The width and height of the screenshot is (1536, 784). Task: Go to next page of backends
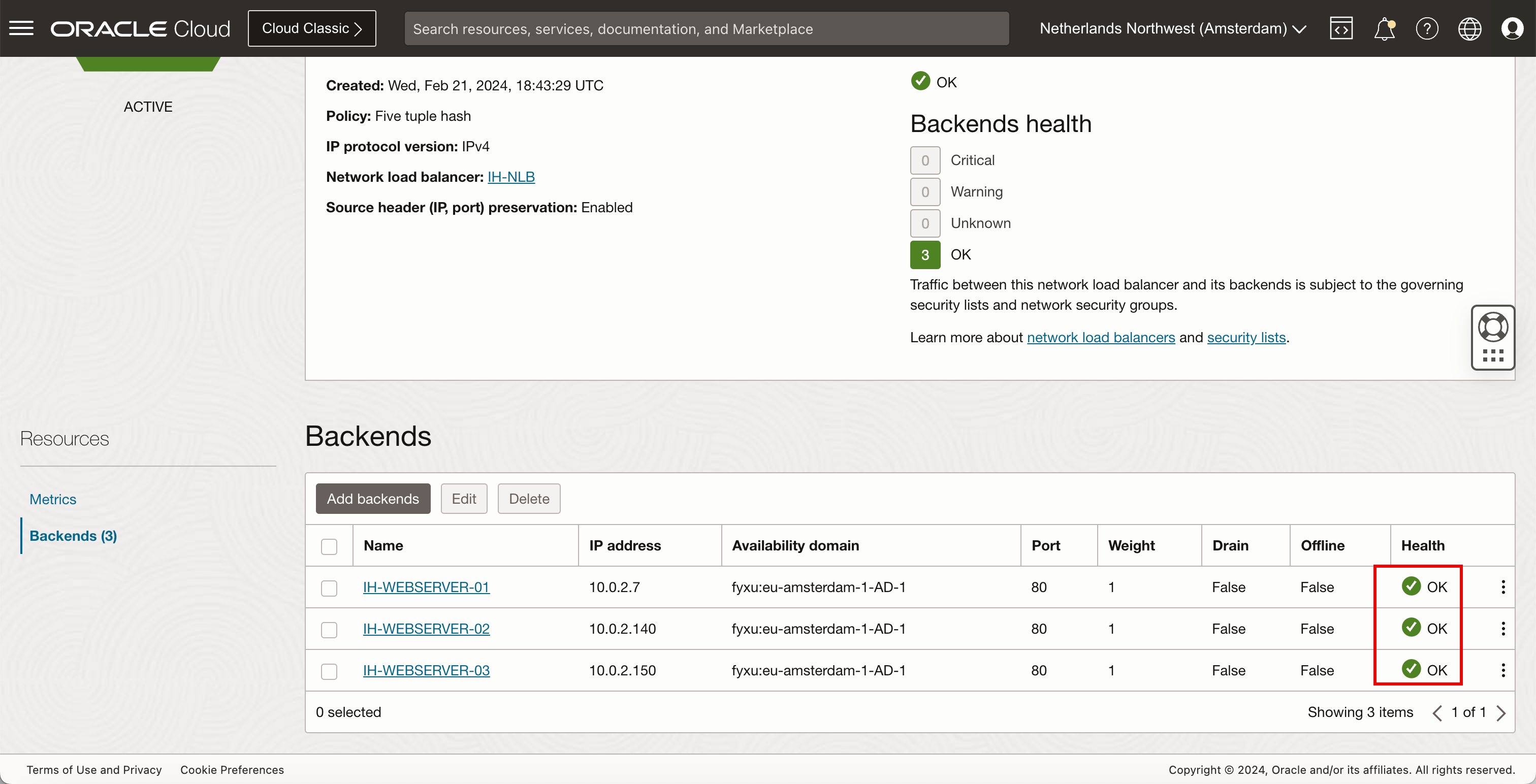[1501, 713]
